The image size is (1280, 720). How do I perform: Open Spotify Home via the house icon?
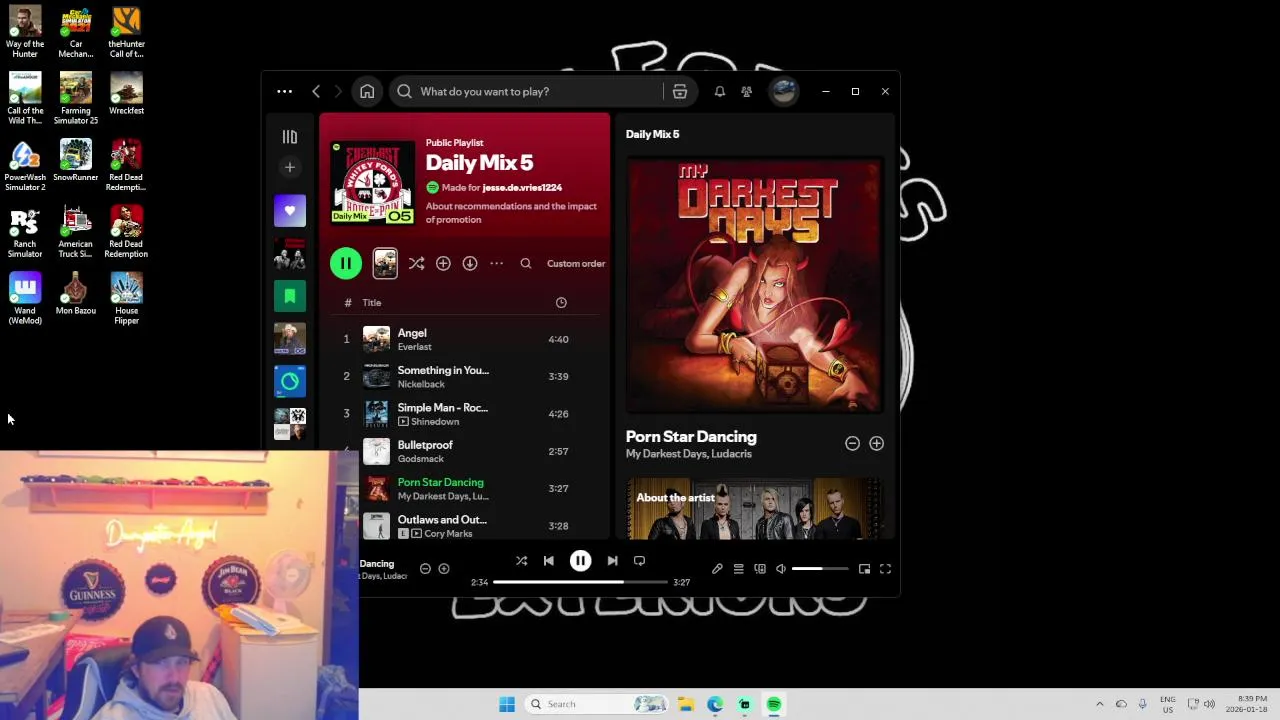pyautogui.click(x=367, y=91)
